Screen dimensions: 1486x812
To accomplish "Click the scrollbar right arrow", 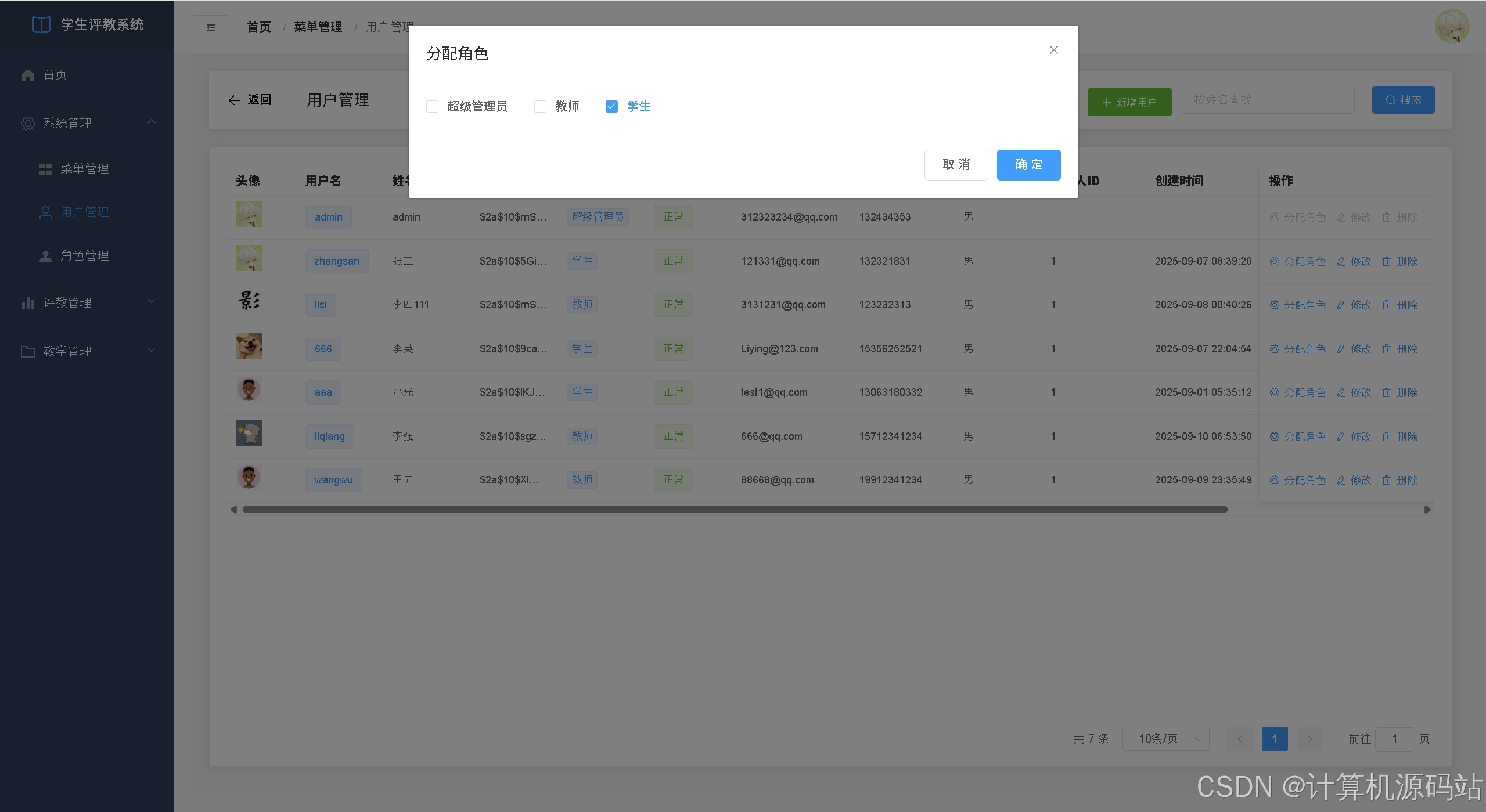I will click(x=1427, y=510).
